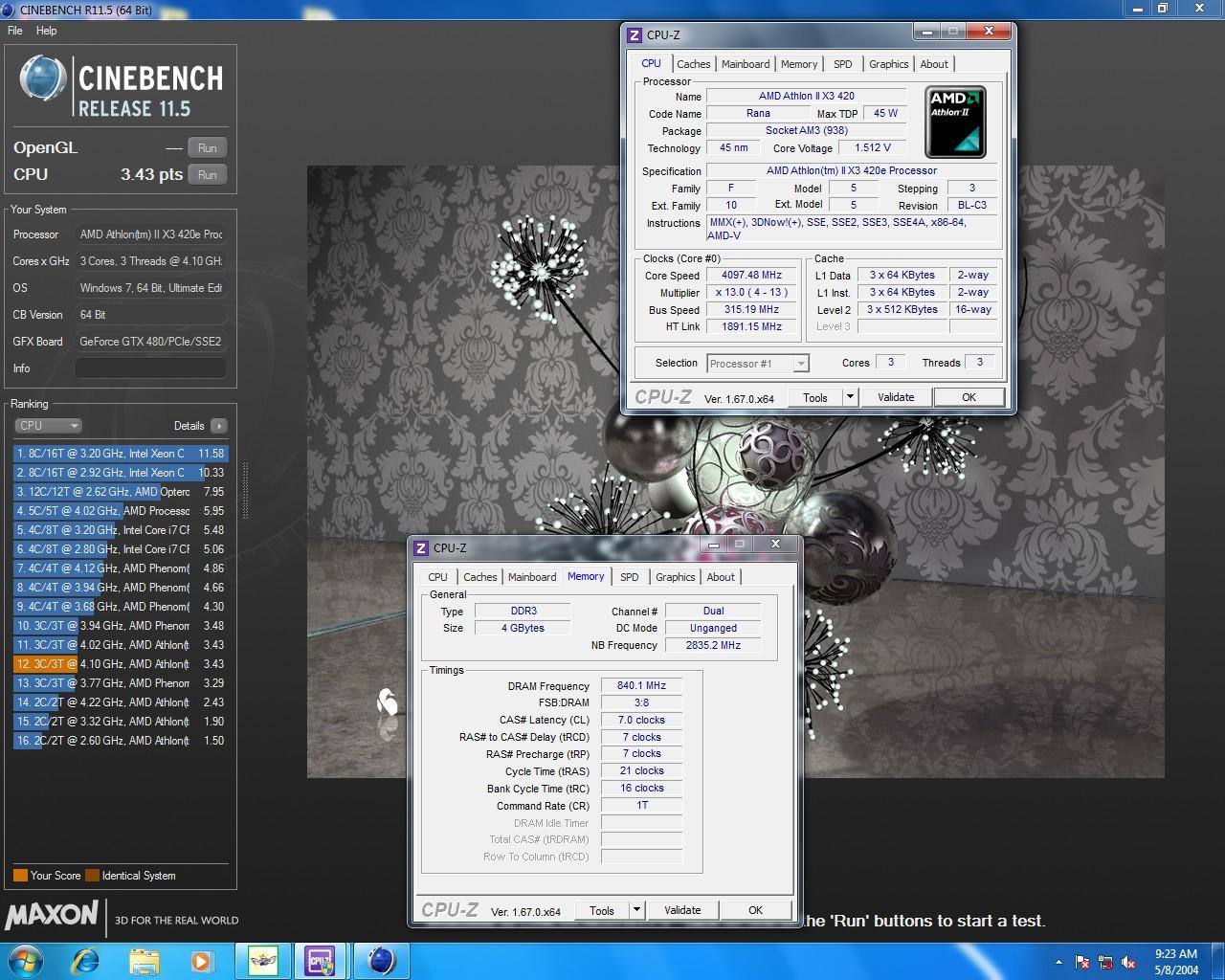The height and width of the screenshot is (980, 1225).
Task: Click Bus Speed value 315.19 MHz
Action: point(752,310)
